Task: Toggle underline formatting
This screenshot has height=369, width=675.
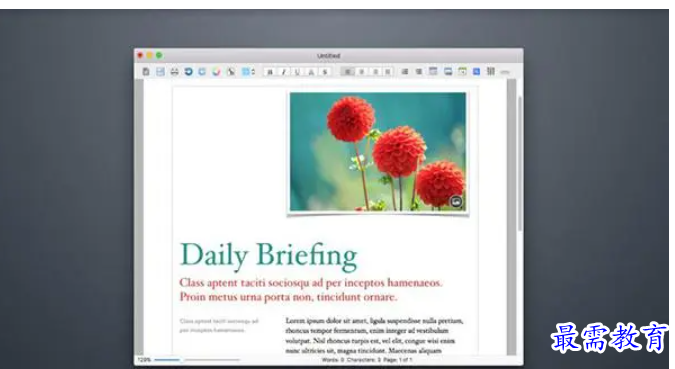Action: coord(297,72)
